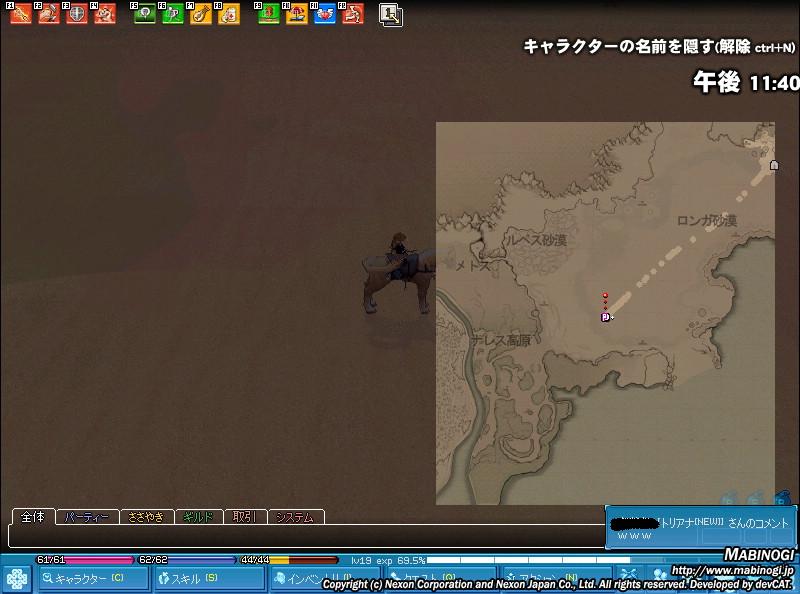Screen dimensions: 800x594
Task: Select the lv19 exp 69.5% text
Action: 388,560
